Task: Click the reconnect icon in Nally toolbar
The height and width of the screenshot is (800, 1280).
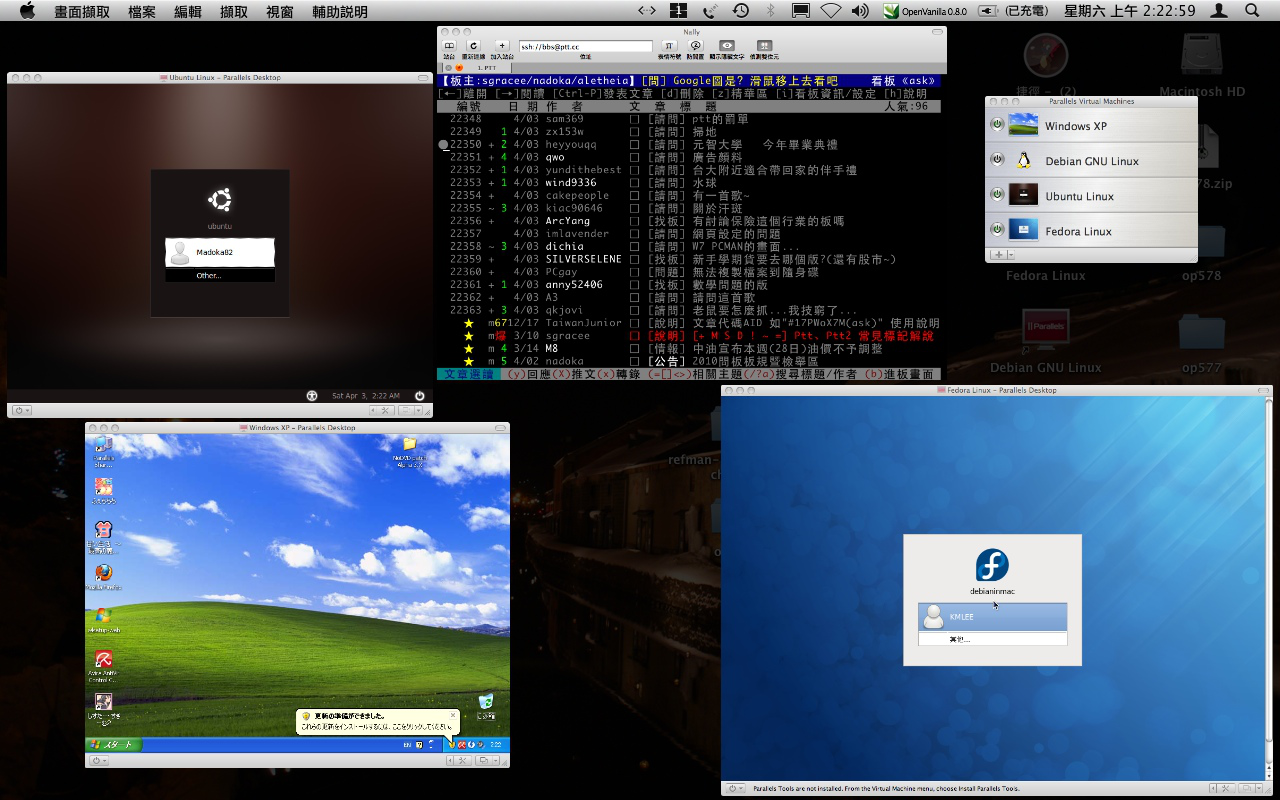Action: click(x=473, y=46)
